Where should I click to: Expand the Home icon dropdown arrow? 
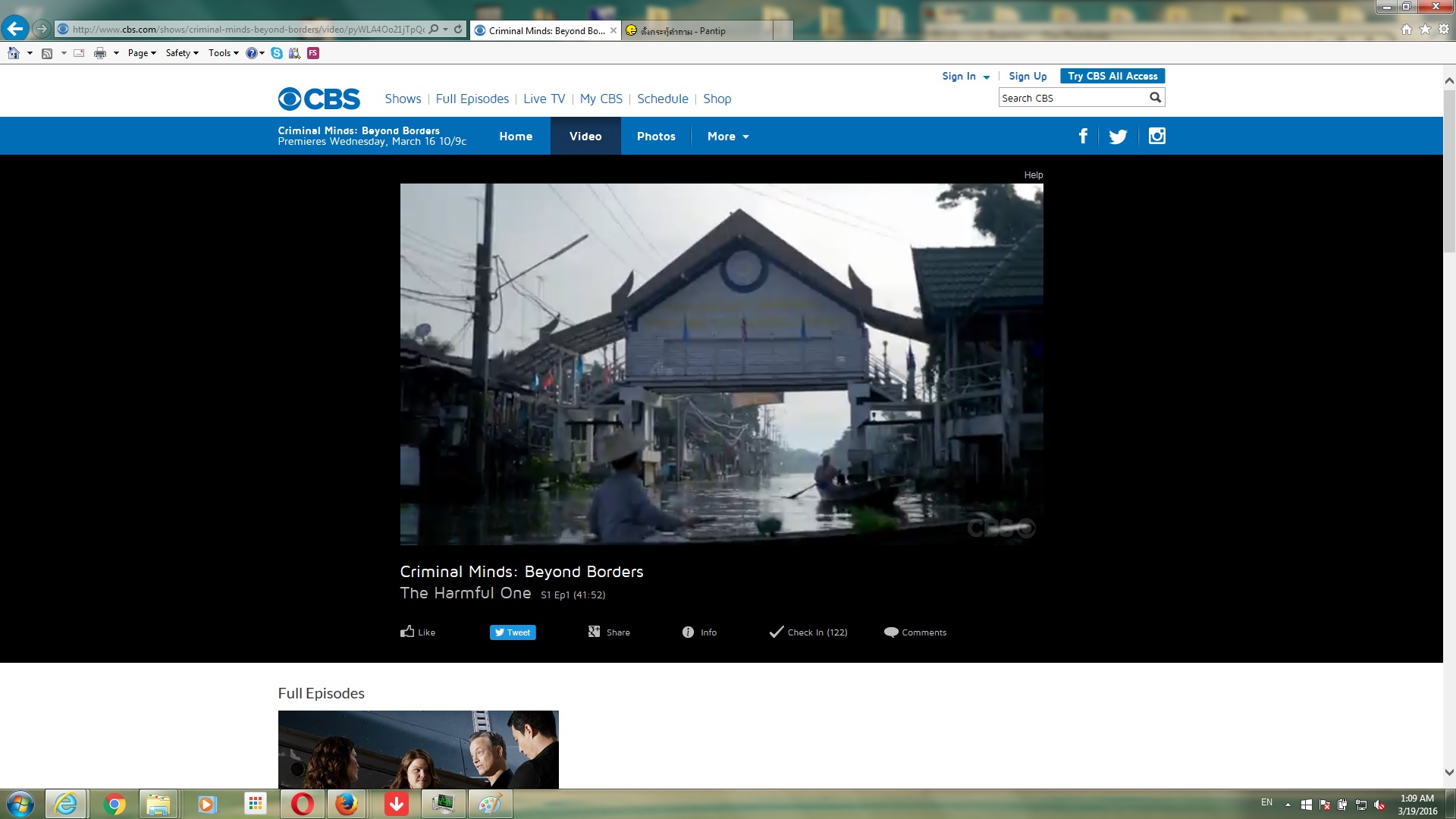30,53
